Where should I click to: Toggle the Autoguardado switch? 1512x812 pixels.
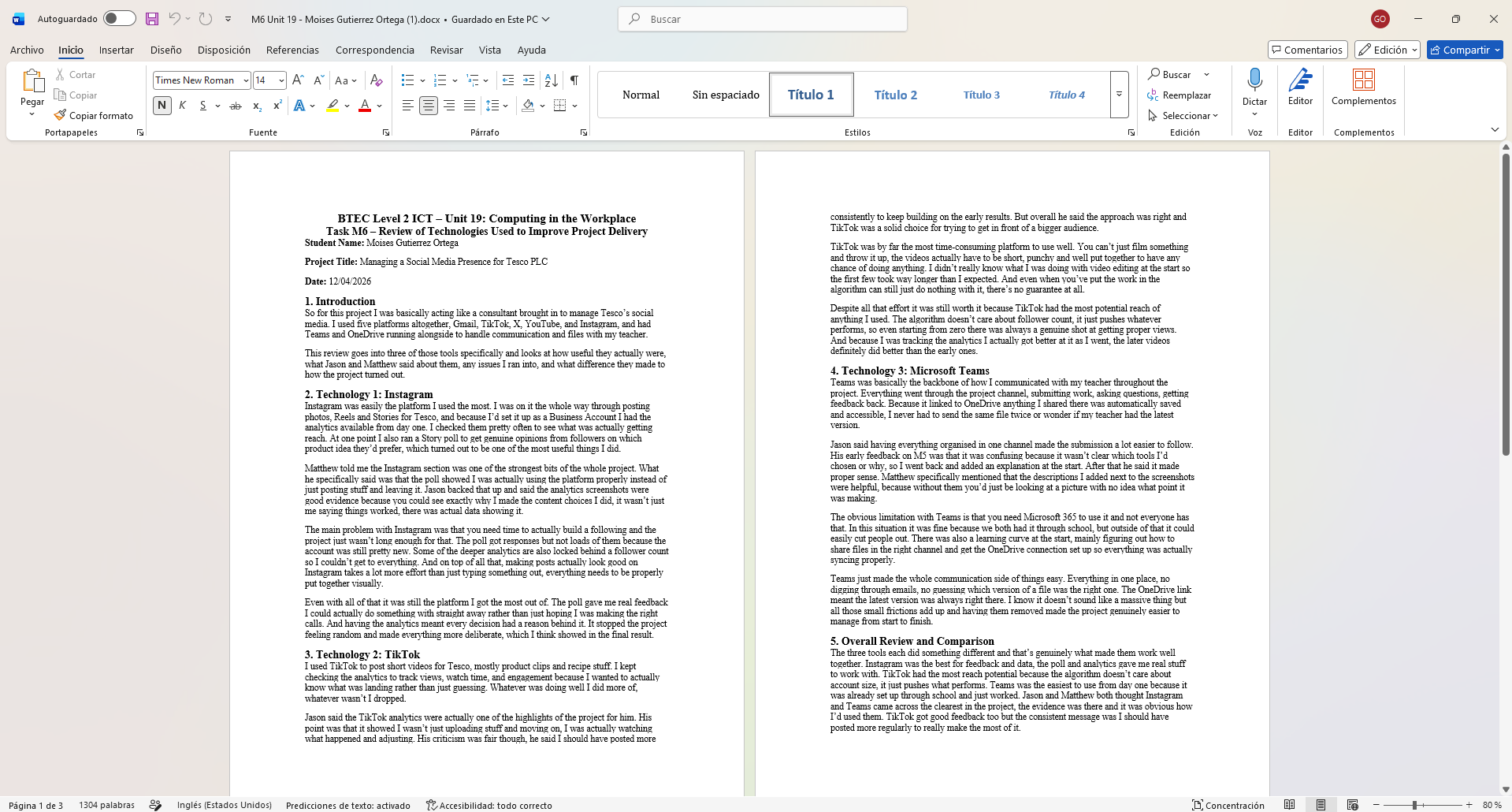pos(119,19)
